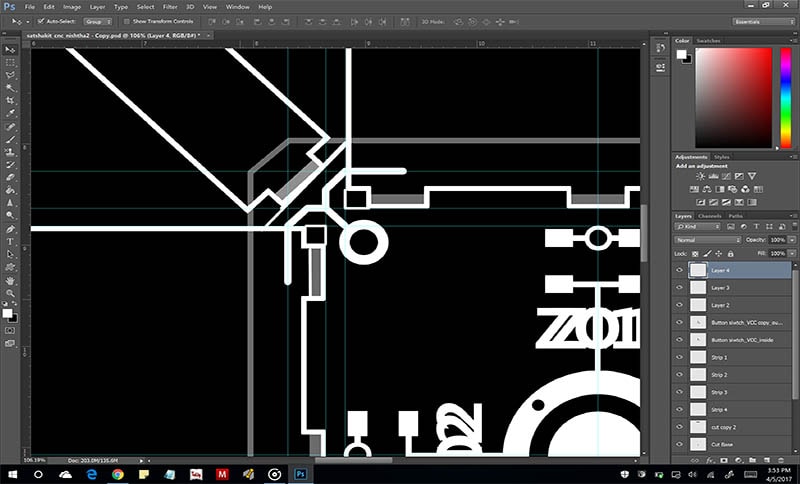This screenshot has width=800, height=484.
Task: Open the Color panel flyout menu
Action: click(792, 41)
